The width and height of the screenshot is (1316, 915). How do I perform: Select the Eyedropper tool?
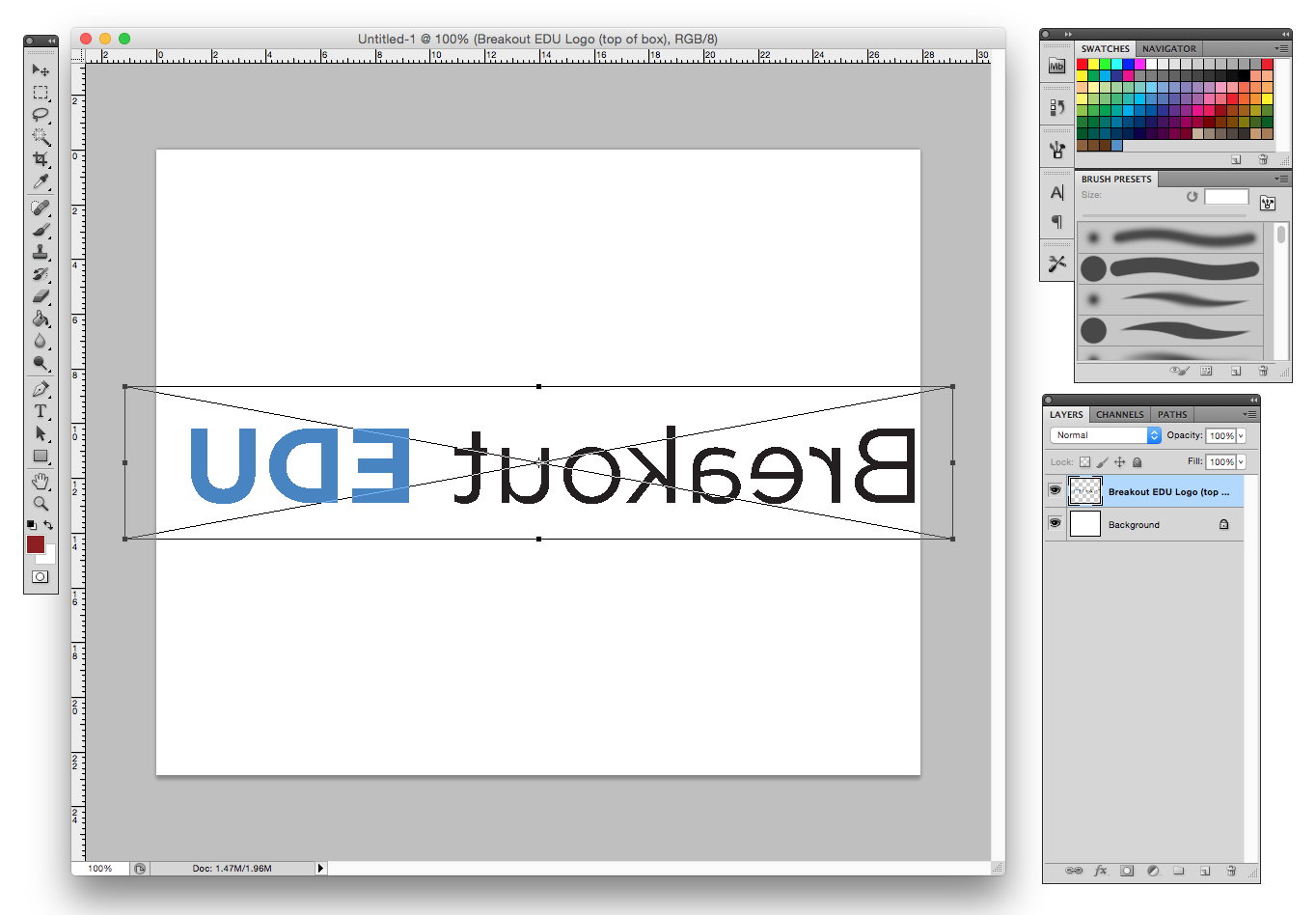point(40,181)
